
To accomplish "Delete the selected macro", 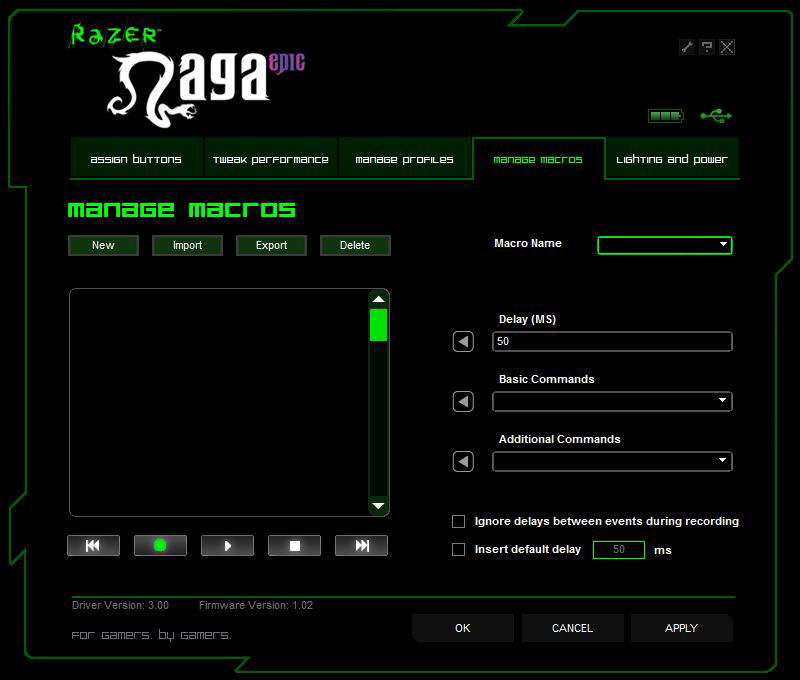I will click(355, 245).
